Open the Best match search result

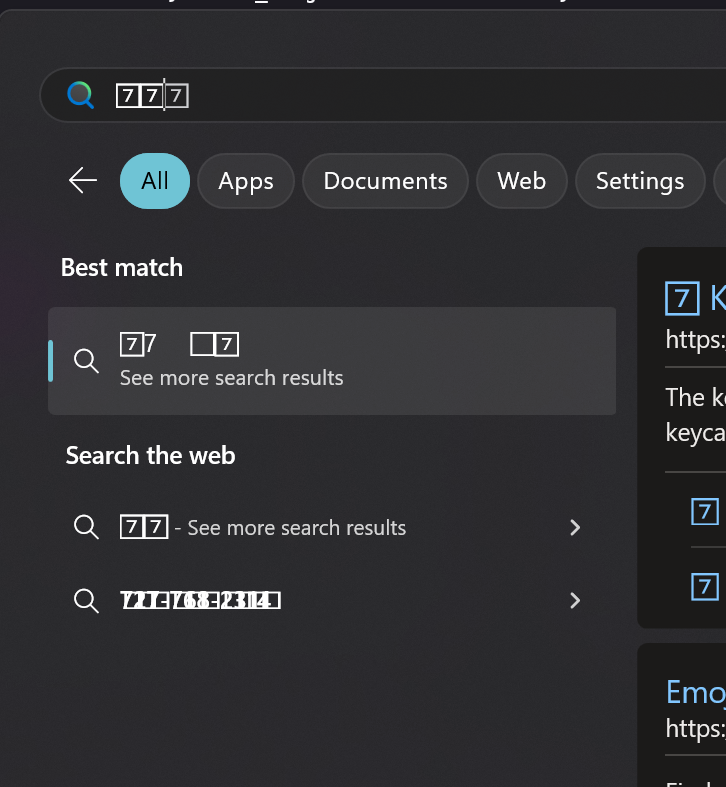point(331,361)
